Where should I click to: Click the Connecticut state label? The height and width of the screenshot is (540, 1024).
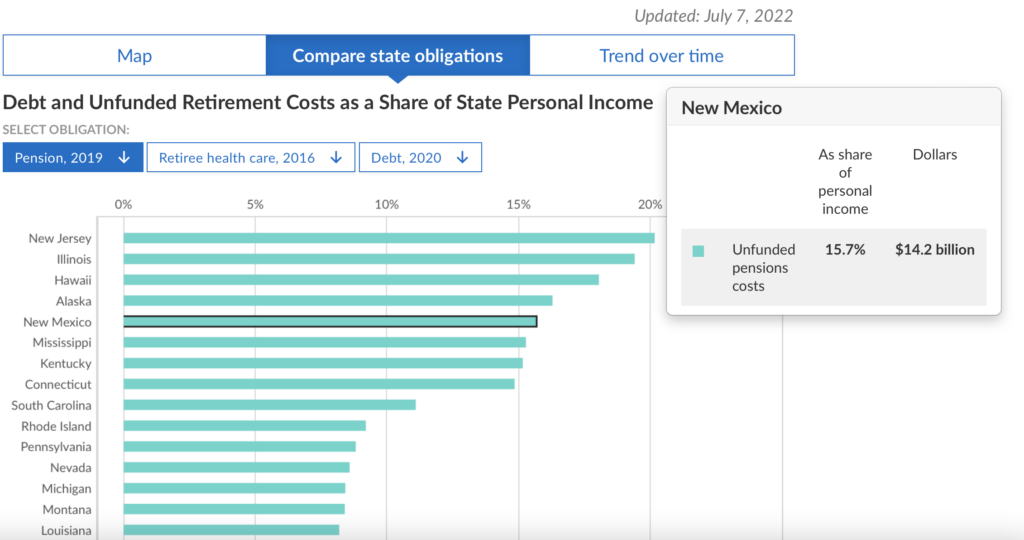[58, 385]
